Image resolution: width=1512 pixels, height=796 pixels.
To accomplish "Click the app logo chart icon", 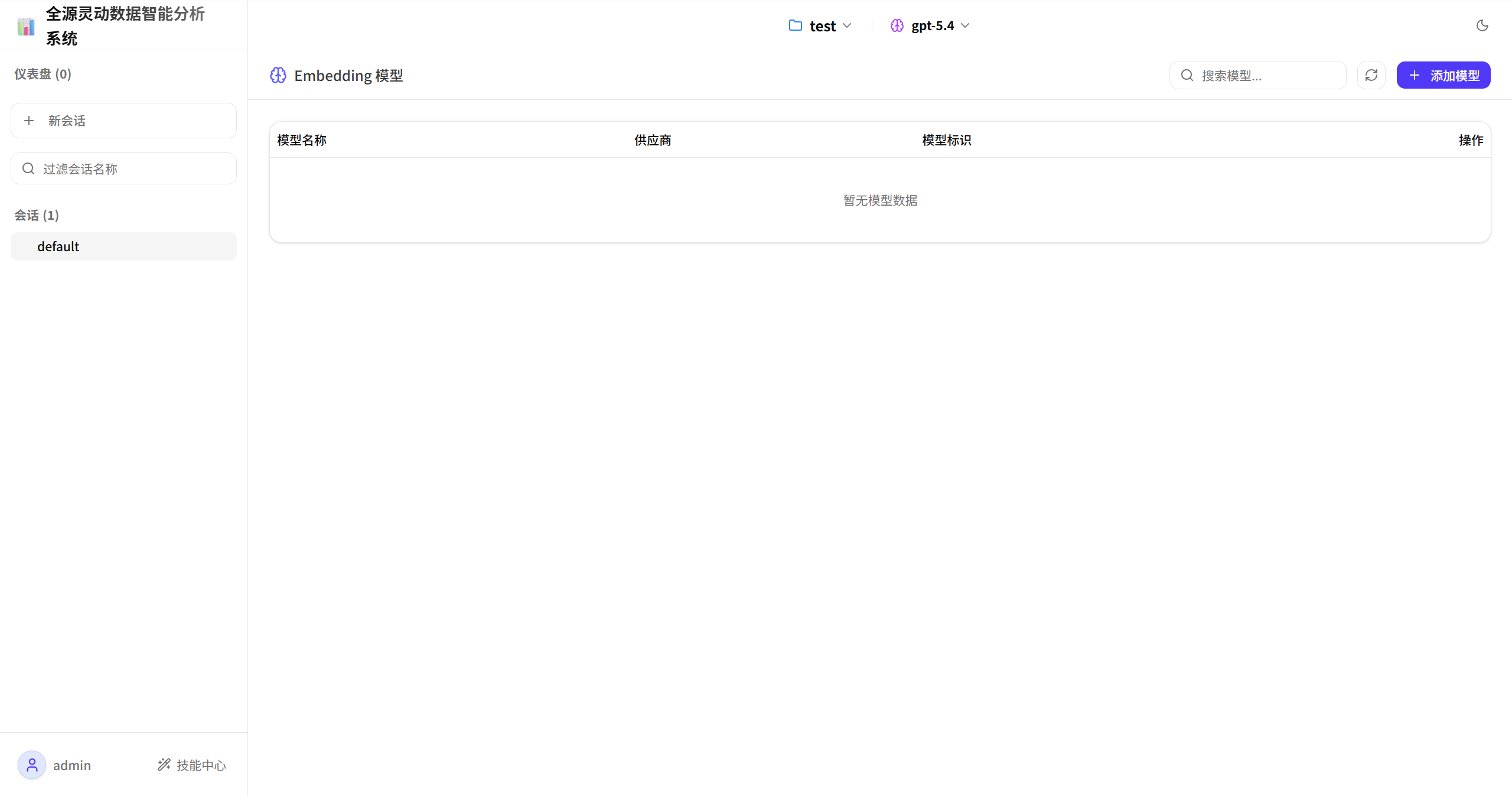I will coord(26,26).
